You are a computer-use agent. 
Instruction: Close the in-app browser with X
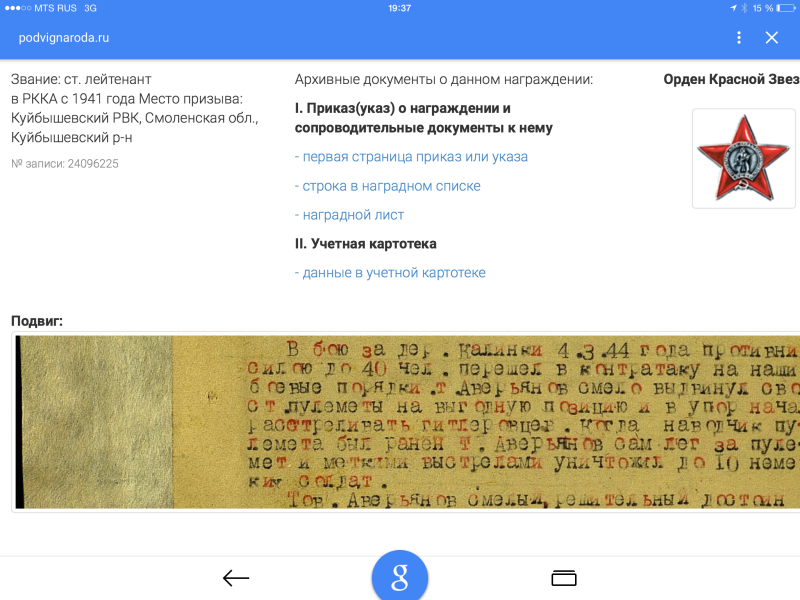point(771,37)
